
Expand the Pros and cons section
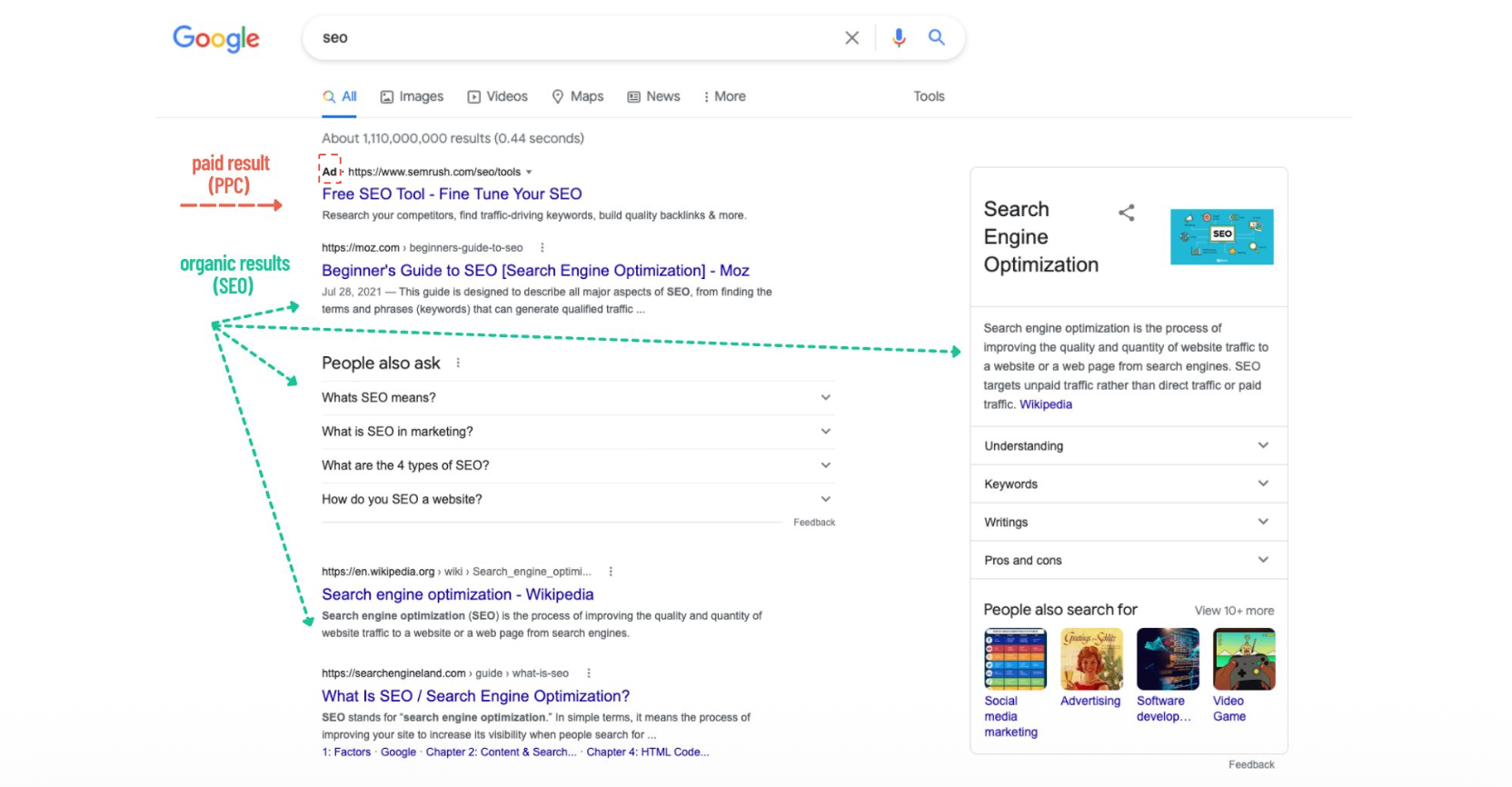point(1262,560)
